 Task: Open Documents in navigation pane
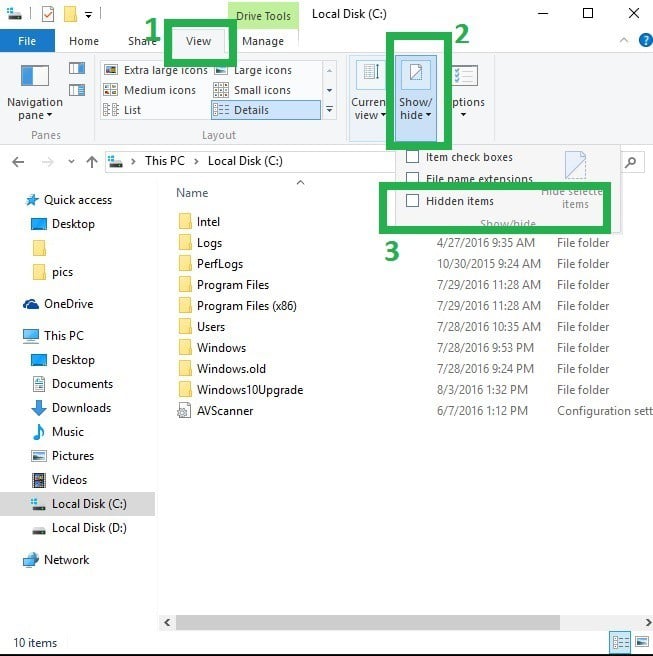pos(82,384)
